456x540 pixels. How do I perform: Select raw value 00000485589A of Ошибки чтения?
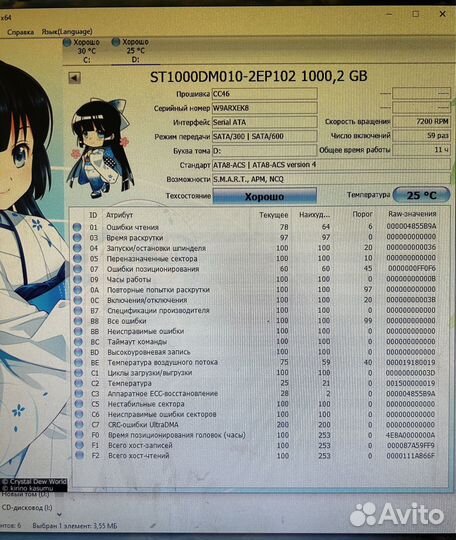411,226
